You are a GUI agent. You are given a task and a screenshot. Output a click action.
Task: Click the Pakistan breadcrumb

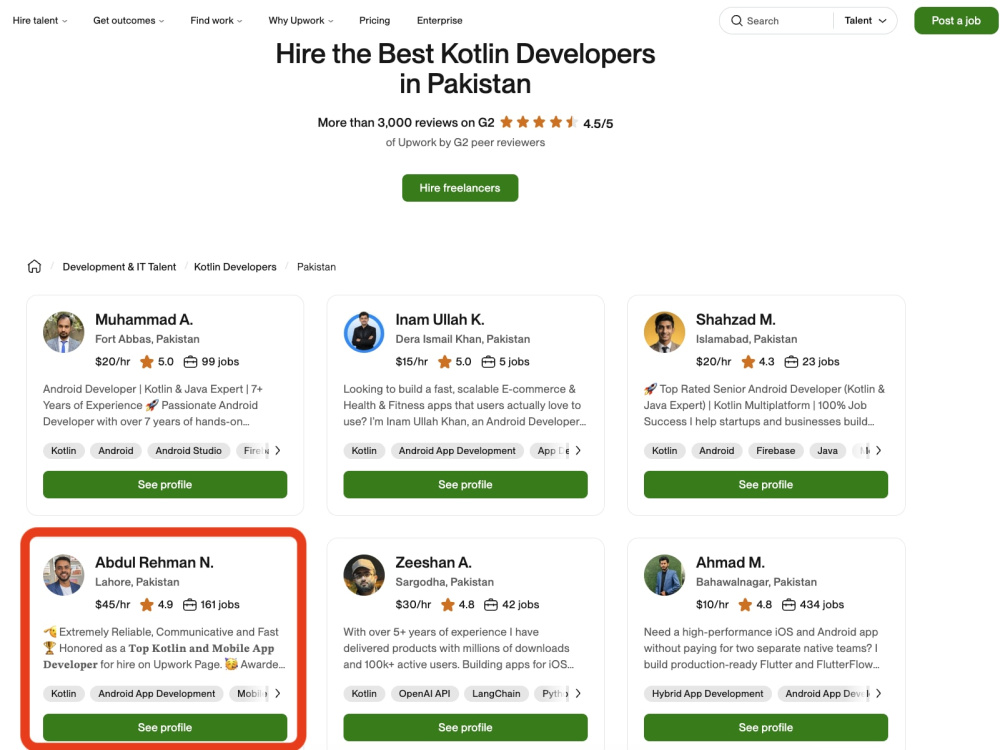(x=316, y=267)
